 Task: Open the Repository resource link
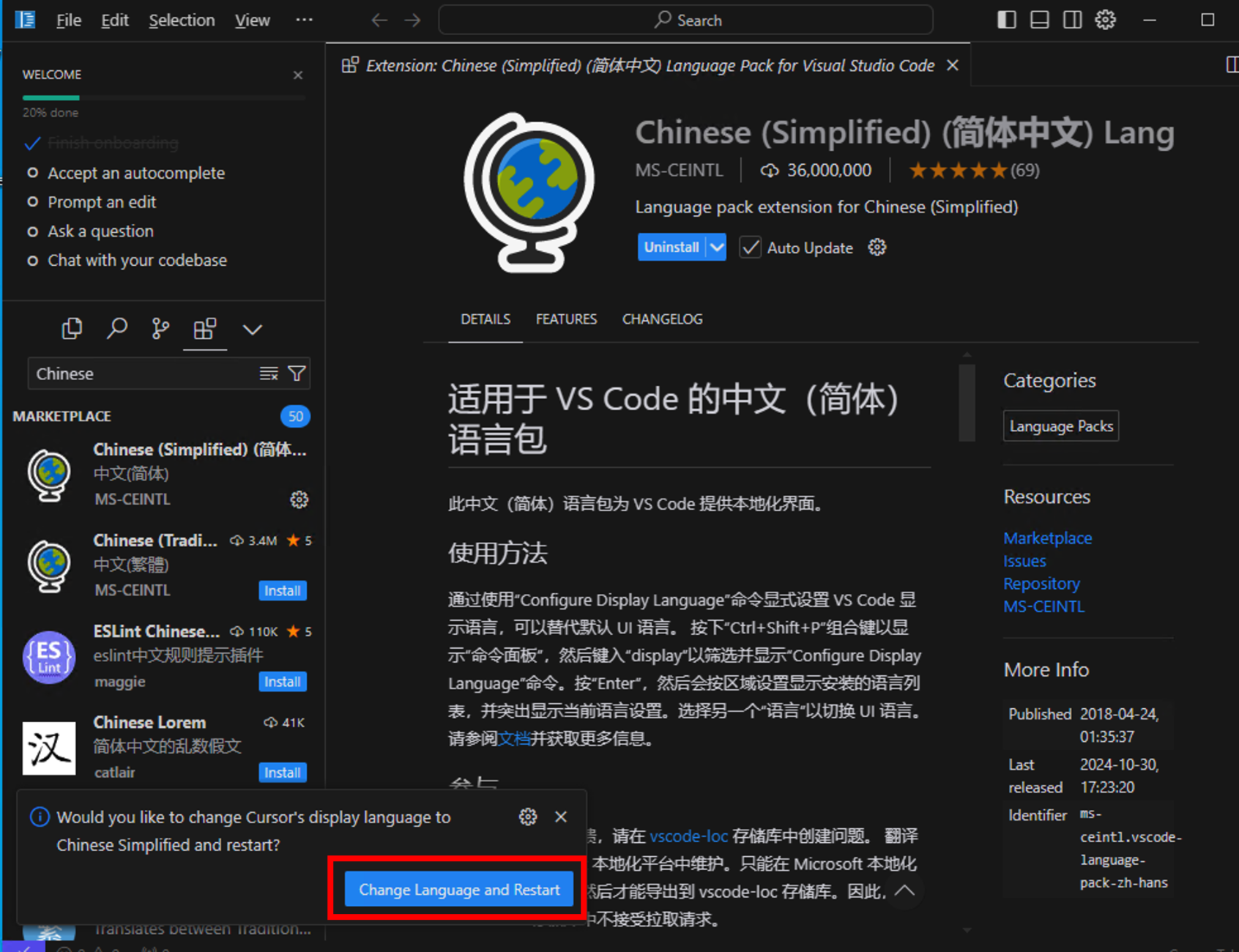1041,584
